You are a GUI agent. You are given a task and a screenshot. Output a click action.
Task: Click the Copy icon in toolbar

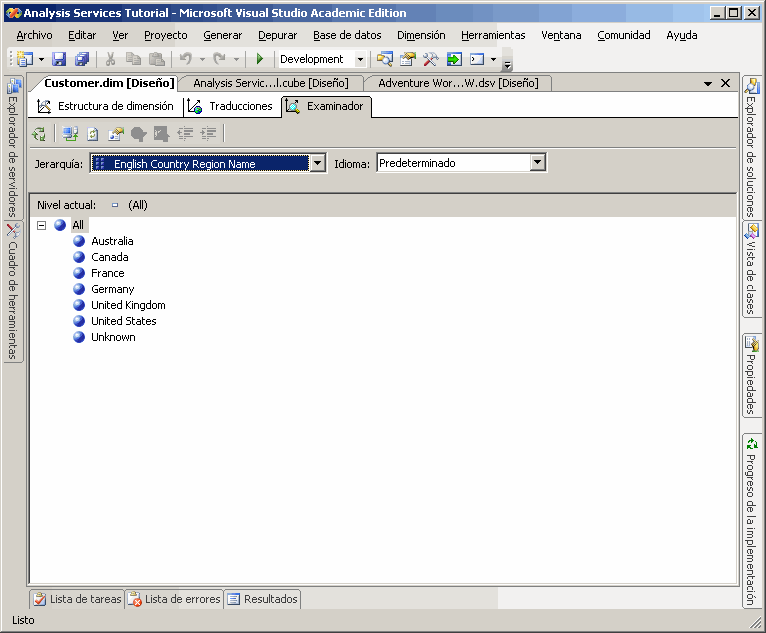pos(133,59)
